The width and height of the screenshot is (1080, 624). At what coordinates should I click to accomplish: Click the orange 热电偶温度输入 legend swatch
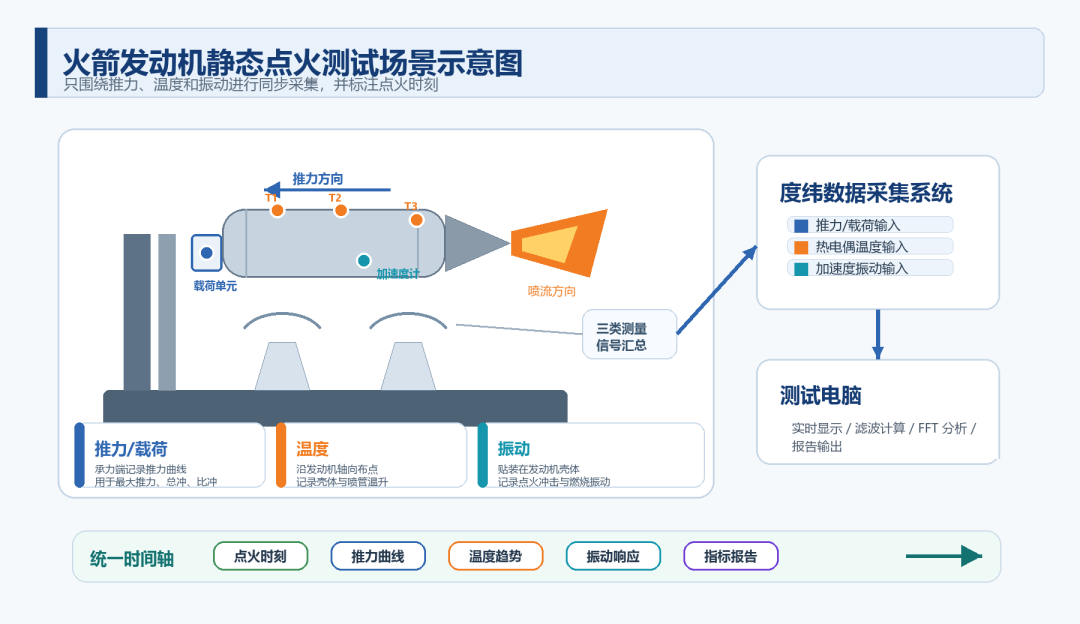coord(801,247)
